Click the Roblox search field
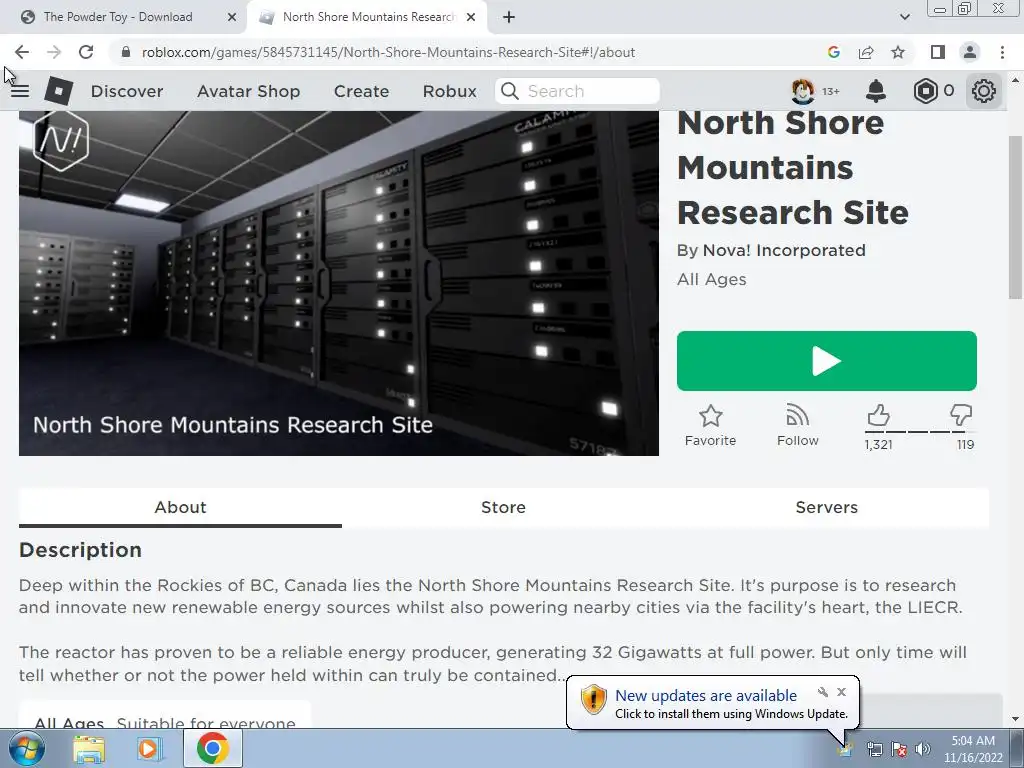Screen dimensions: 1024x768 point(577,91)
